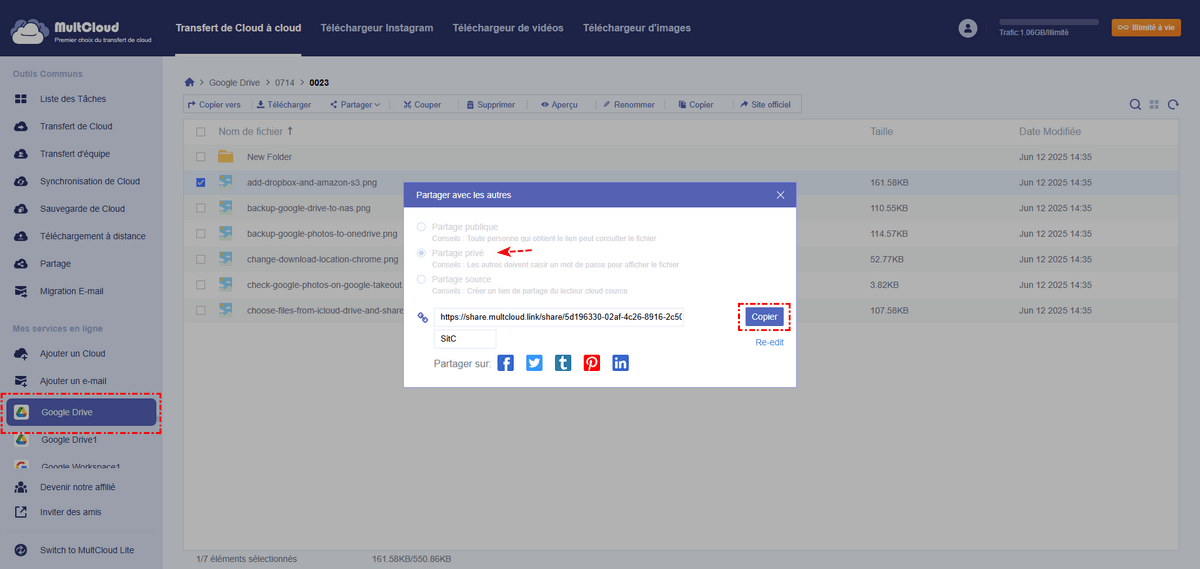Open Téléchargeur Instagram tab
Screen dimensions: 1200x569
[377, 28]
